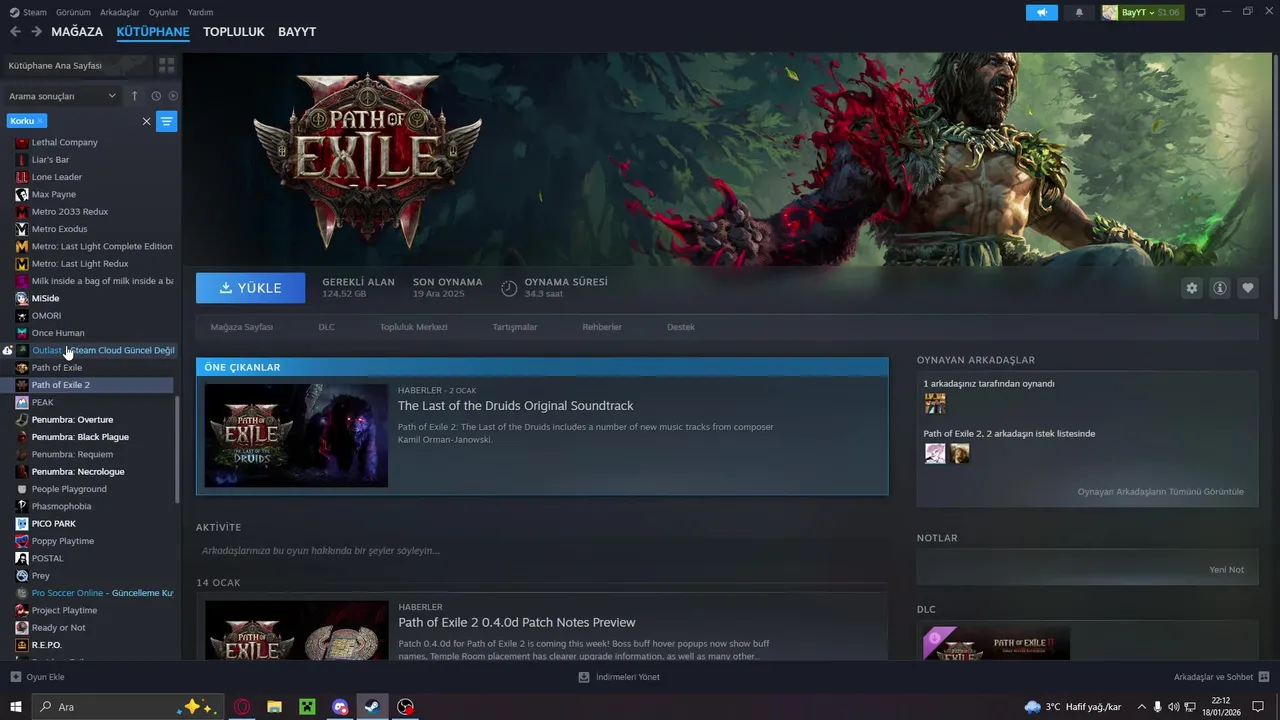Screen dimensions: 1280x720
Task: Open İndirmeleri Yönet downloads
Action: click(x=619, y=677)
